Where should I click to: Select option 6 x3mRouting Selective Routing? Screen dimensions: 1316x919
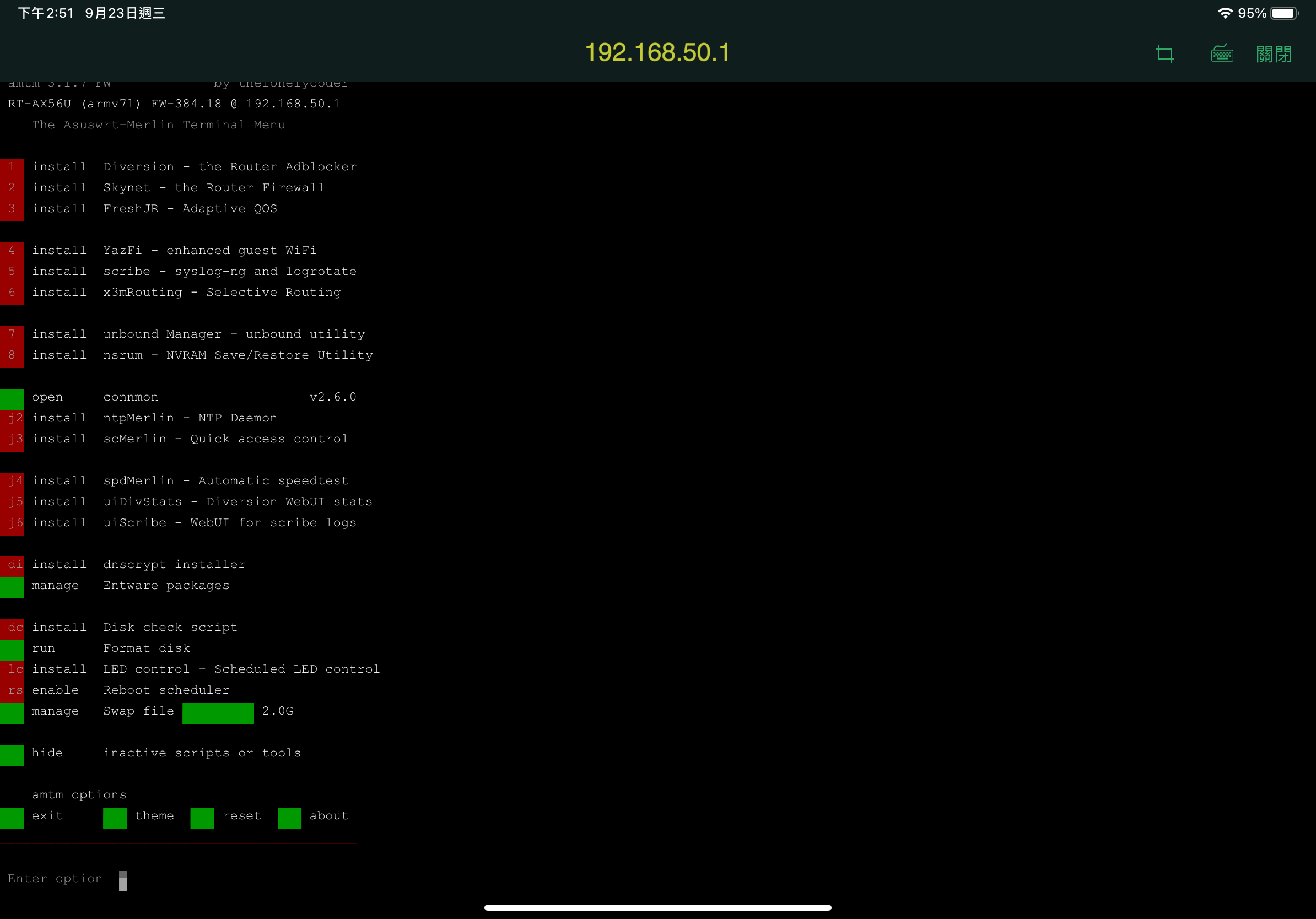171,292
